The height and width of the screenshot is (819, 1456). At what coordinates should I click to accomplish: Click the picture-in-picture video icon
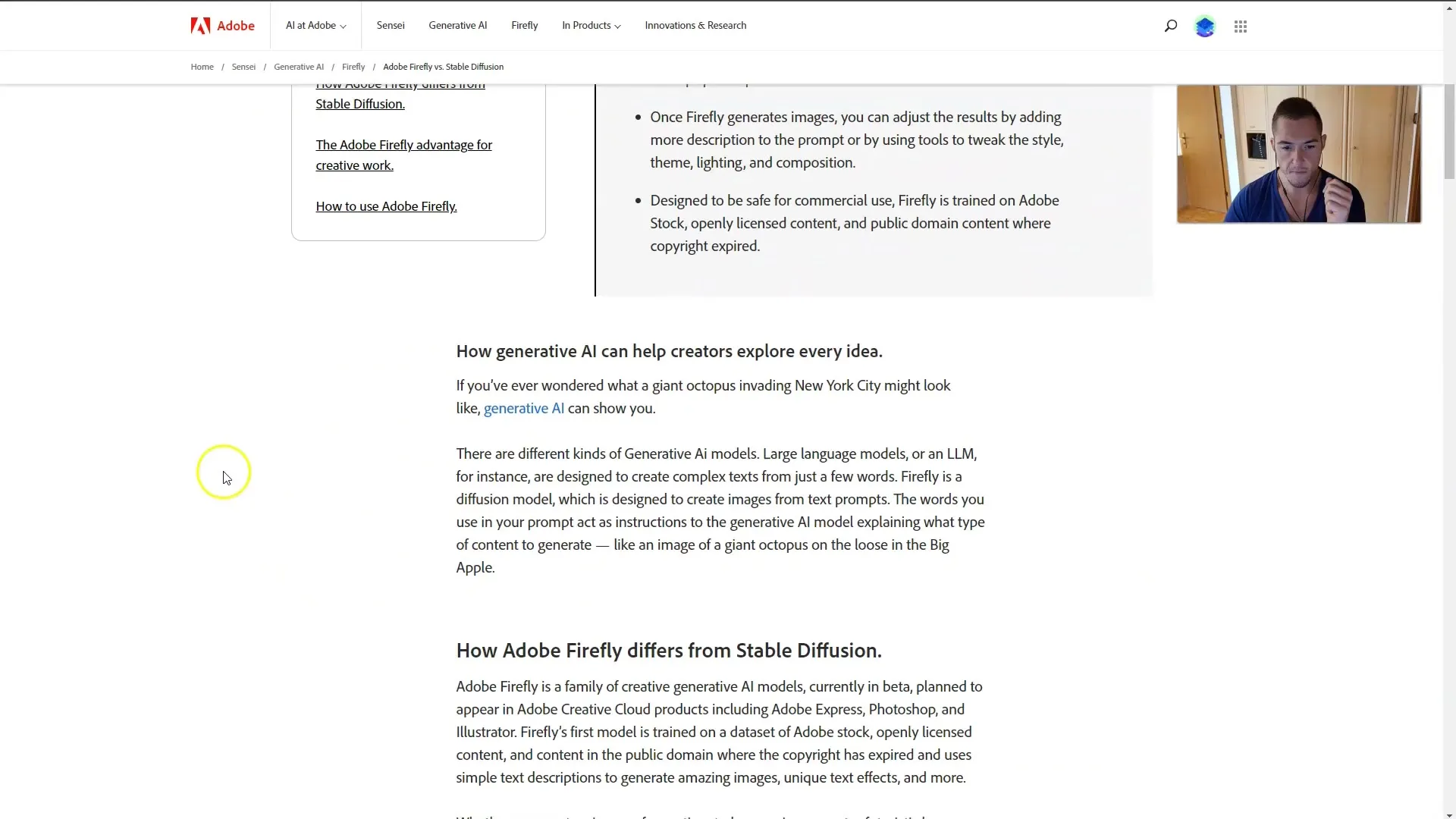1300,155
